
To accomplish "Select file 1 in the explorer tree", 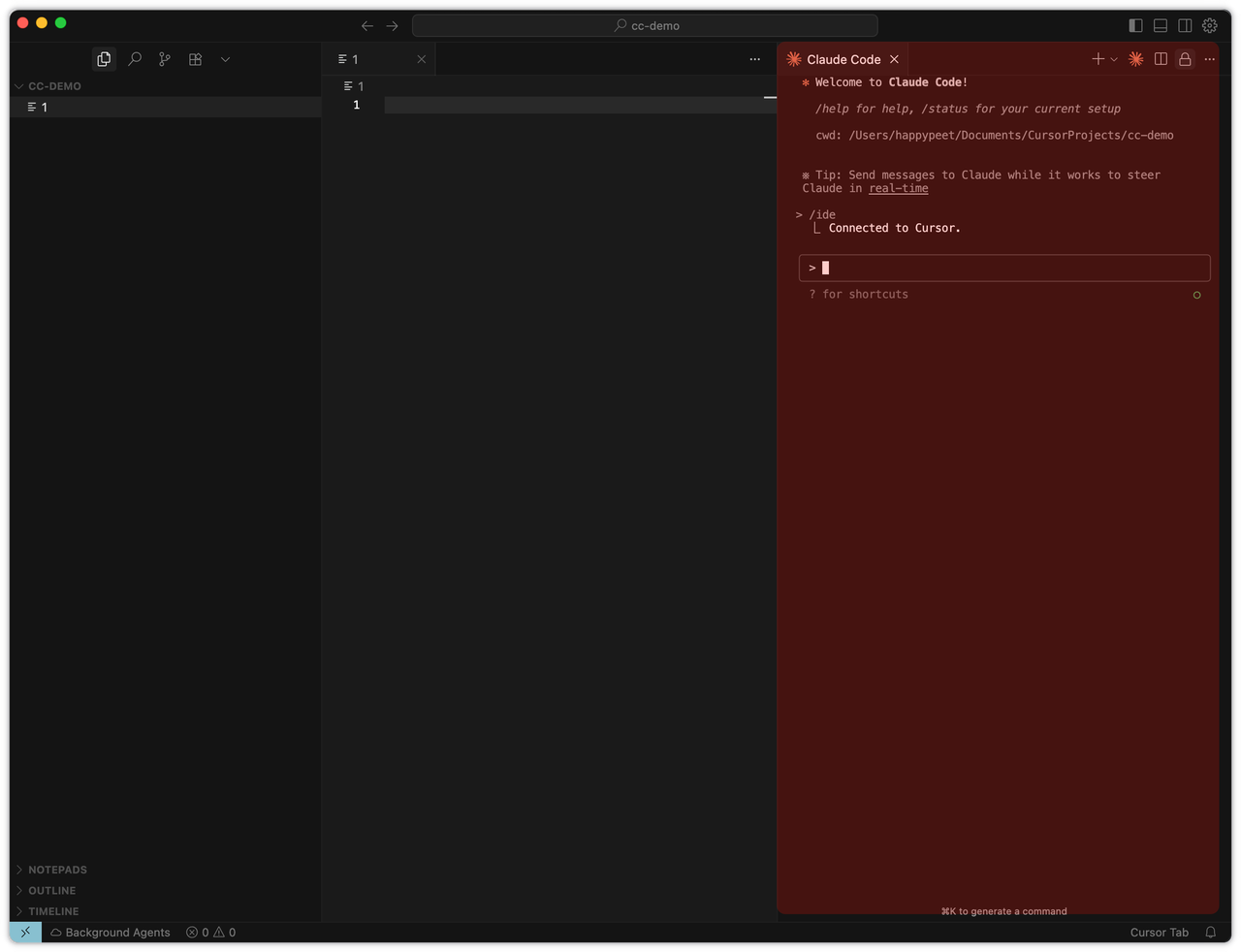I will coord(44,108).
